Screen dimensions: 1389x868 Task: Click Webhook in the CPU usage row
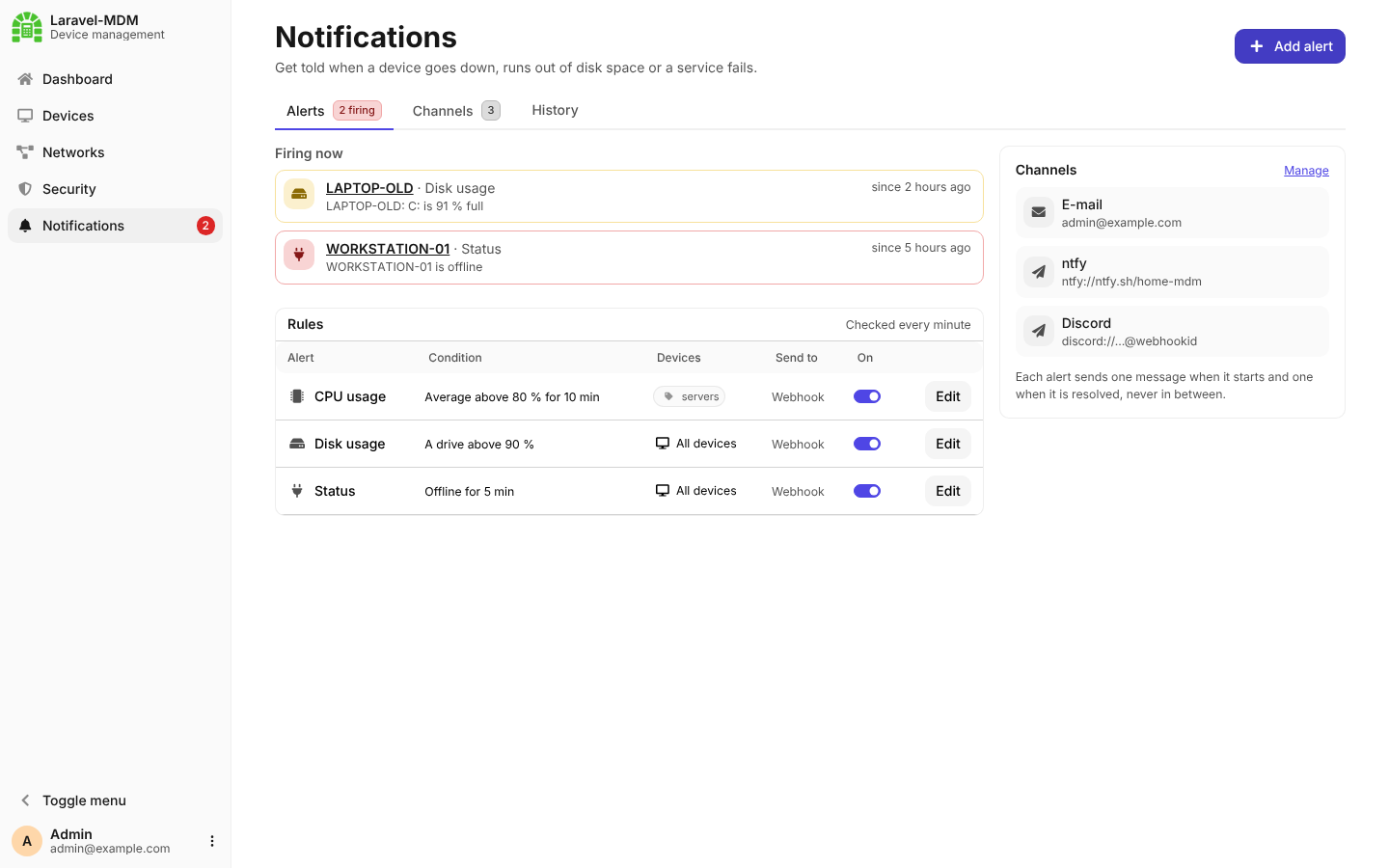tap(798, 397)
